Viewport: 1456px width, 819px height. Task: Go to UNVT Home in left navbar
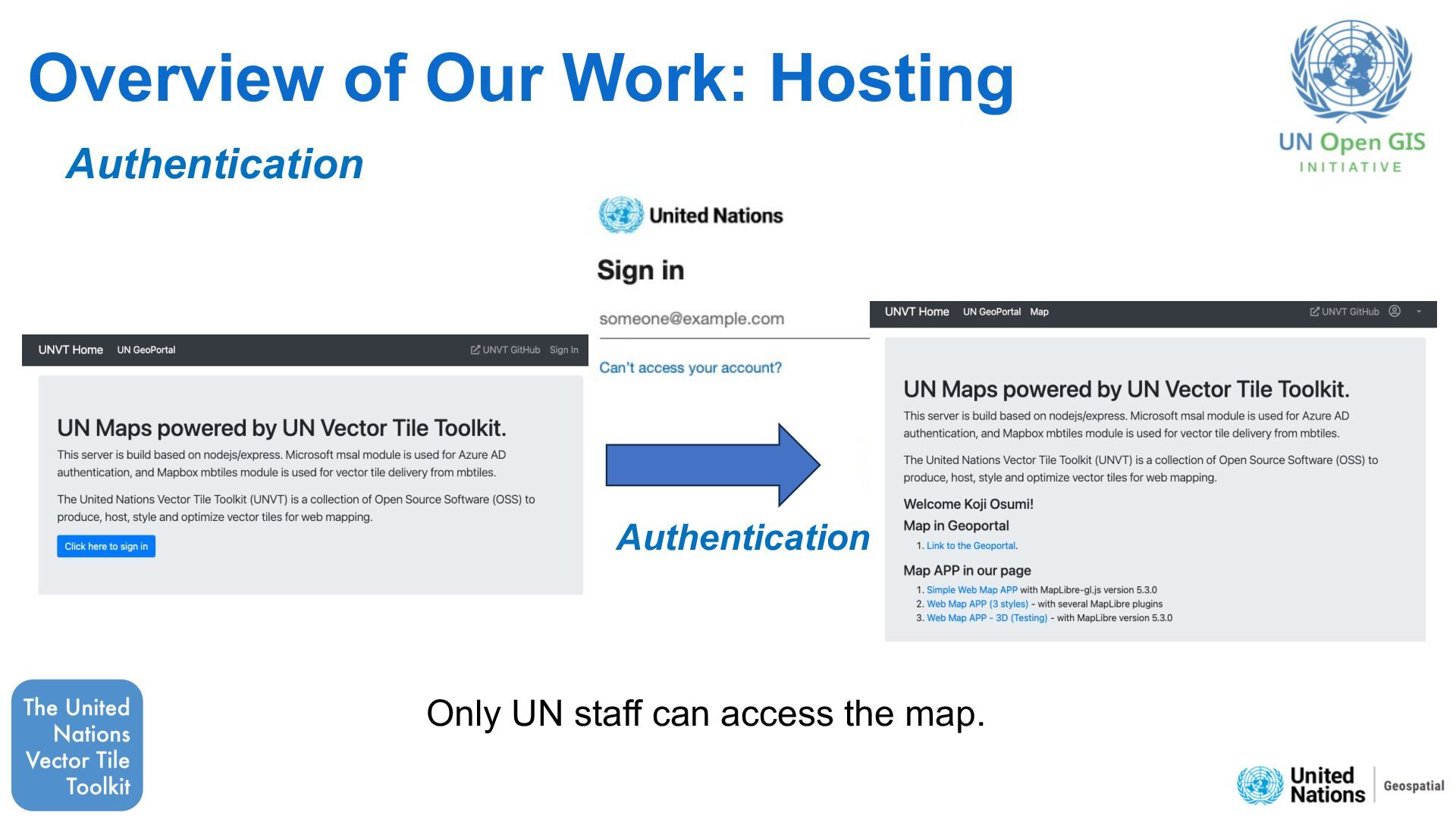(x=71, y=350)
